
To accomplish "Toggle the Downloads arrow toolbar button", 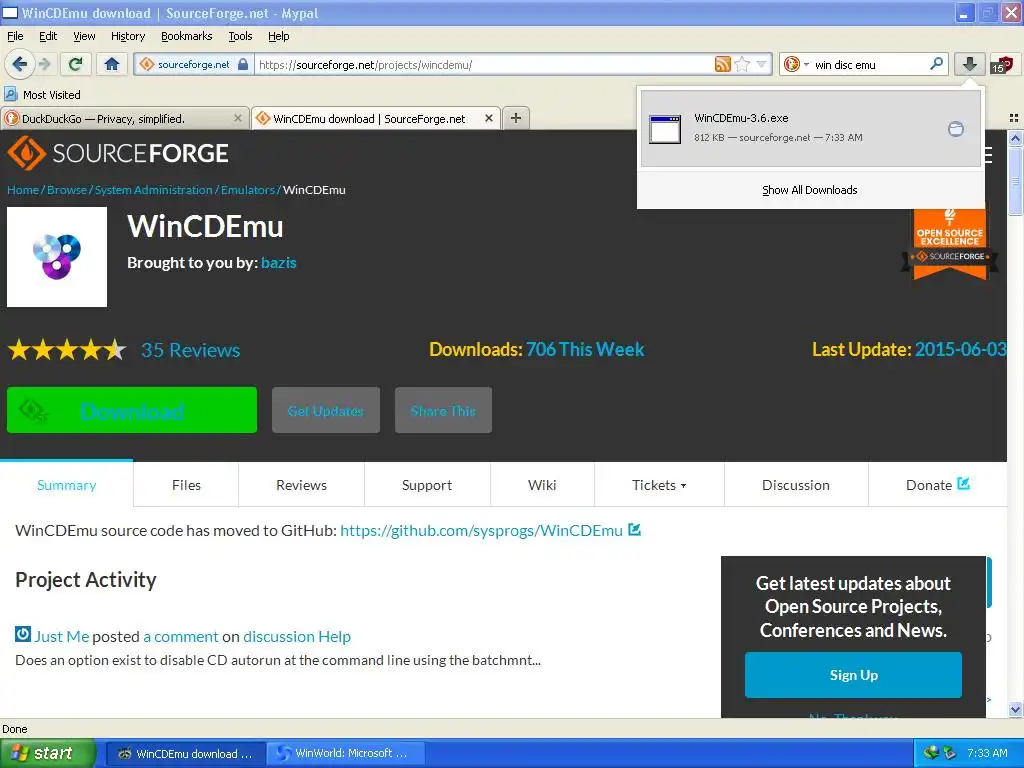I will point(969,64).
